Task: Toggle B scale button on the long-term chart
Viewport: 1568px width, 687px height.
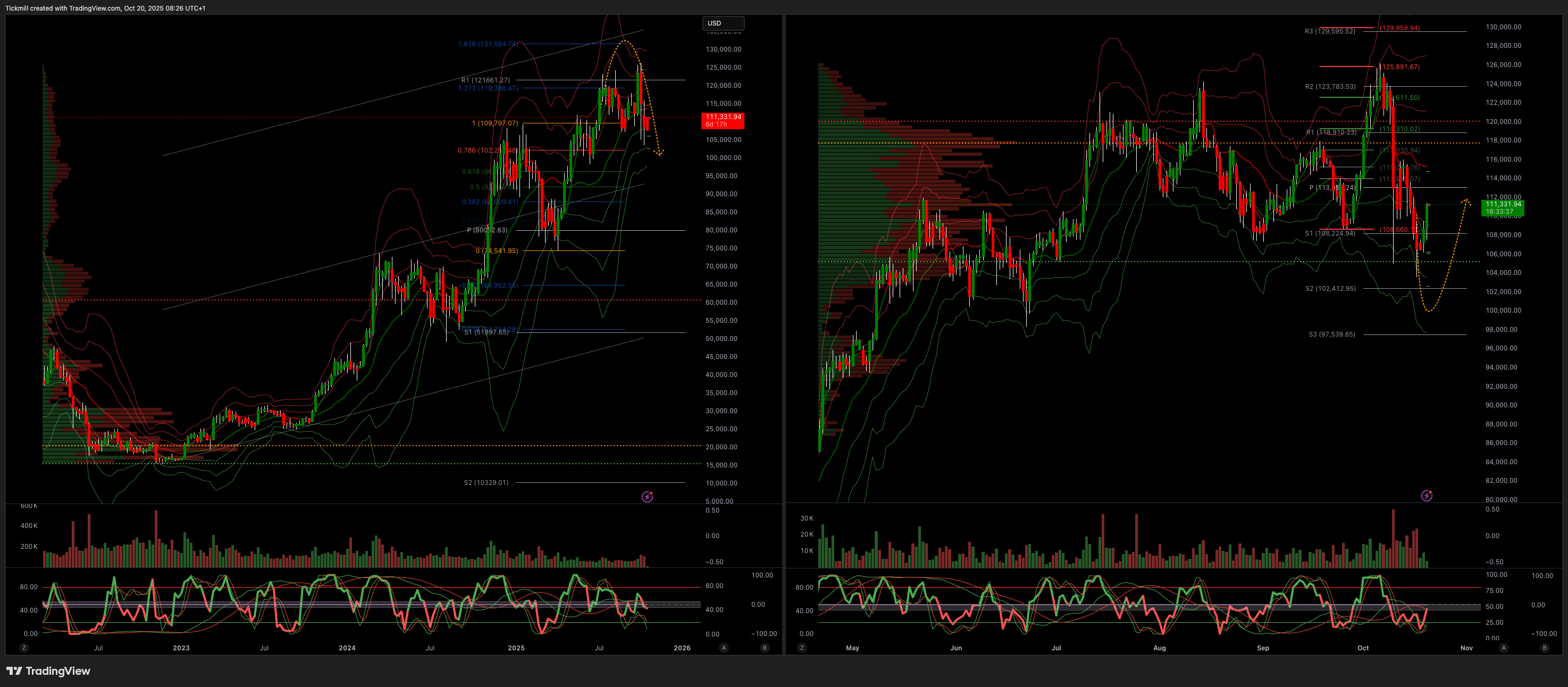Action: 765,648
